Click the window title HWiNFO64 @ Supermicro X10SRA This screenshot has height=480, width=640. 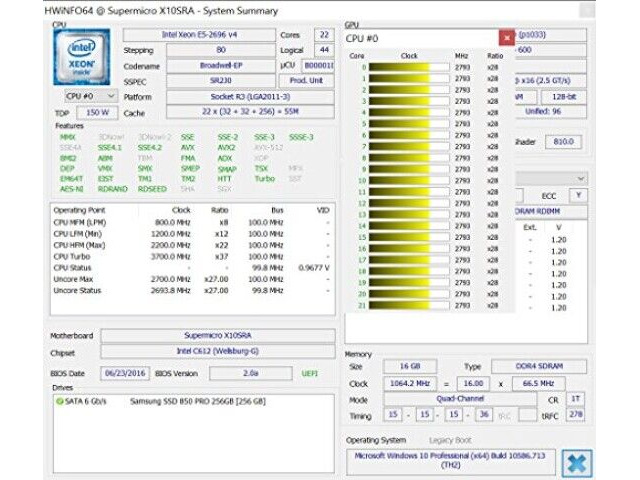pyautogui.click(x=161, y=11)
